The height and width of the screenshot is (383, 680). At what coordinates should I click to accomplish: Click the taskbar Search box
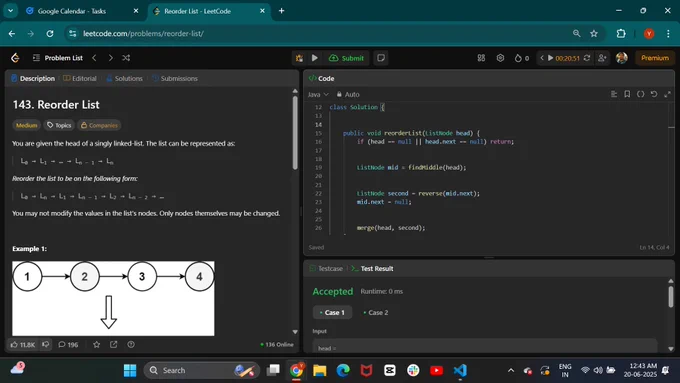pyautogui.click(x=202, y=370)
